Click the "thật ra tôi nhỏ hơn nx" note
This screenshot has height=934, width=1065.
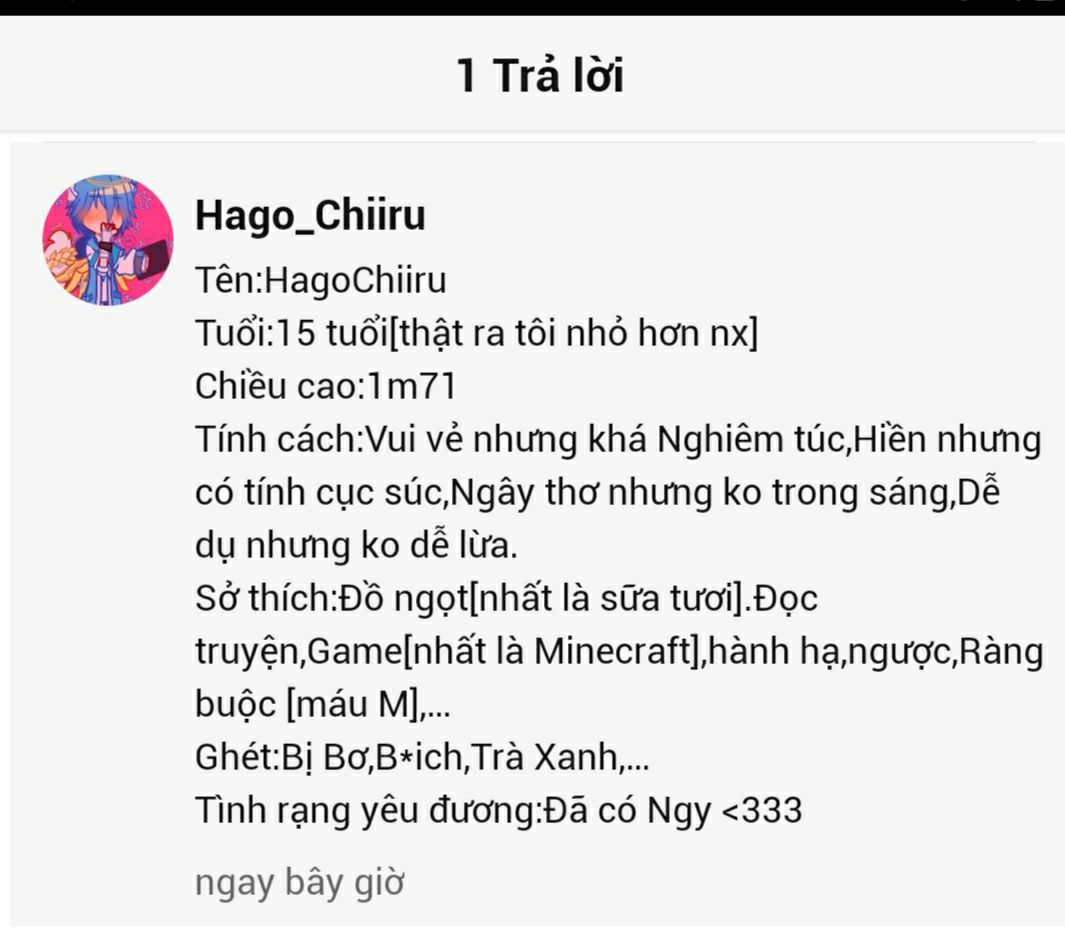tap(574, 334)
